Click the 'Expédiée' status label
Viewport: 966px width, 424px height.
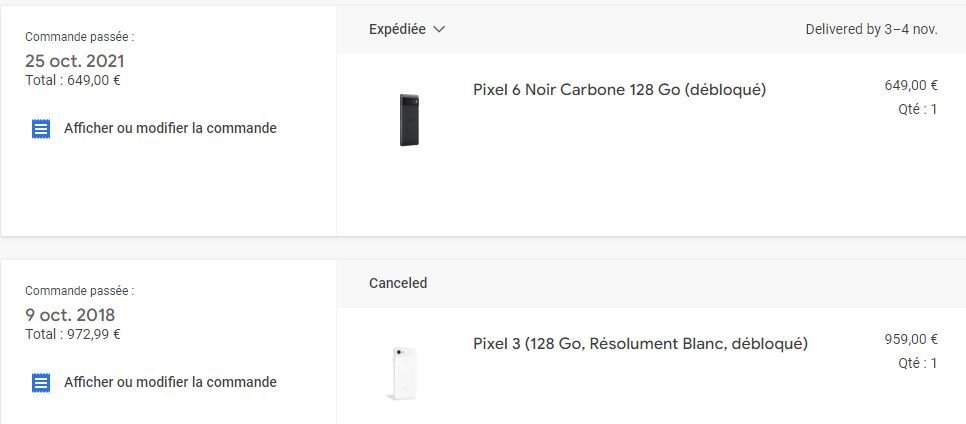tap(397, 29)
